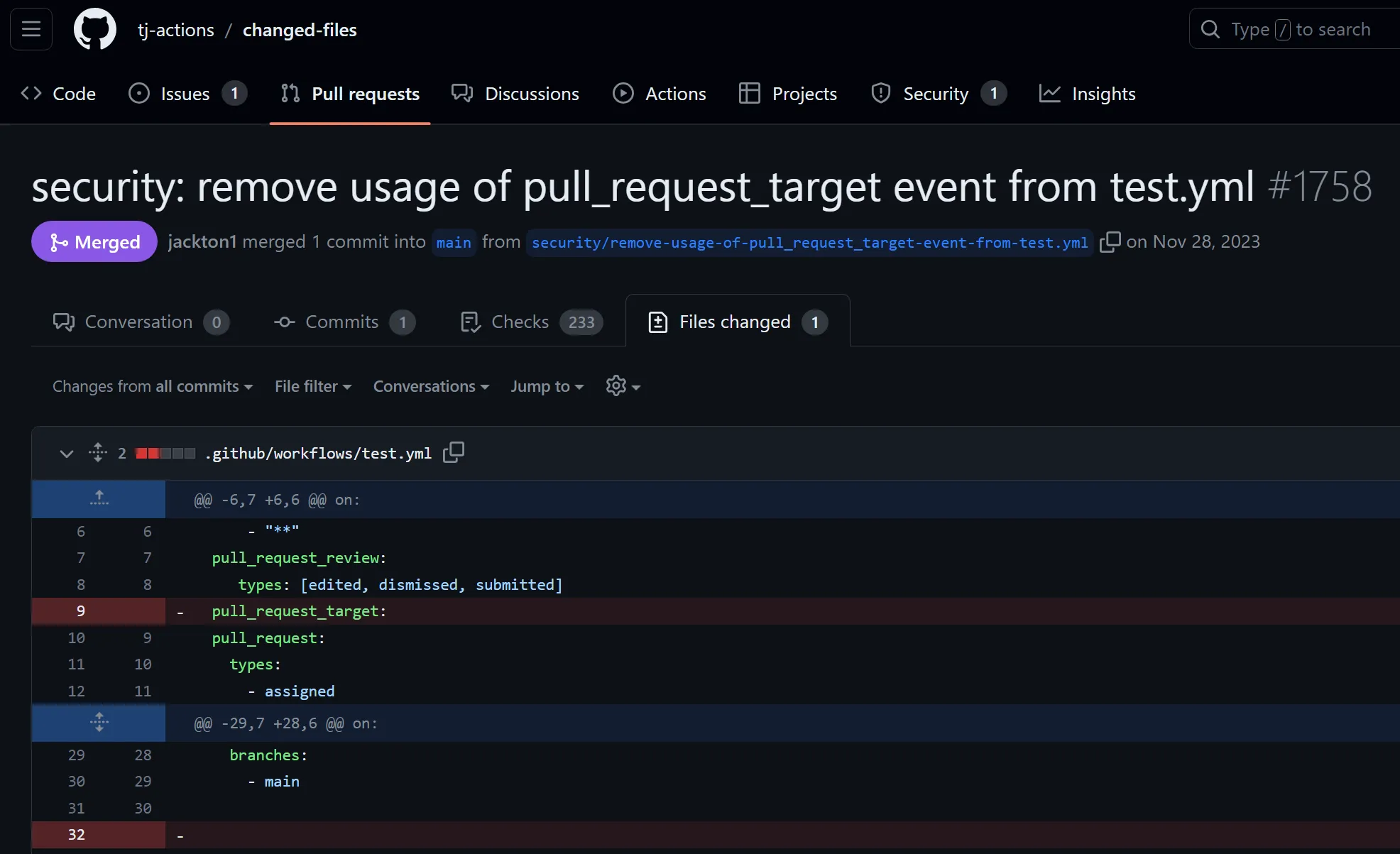The image size is (1400, 854).
Task: Open Changes from all commits dropdown
Action: [153, 386]
